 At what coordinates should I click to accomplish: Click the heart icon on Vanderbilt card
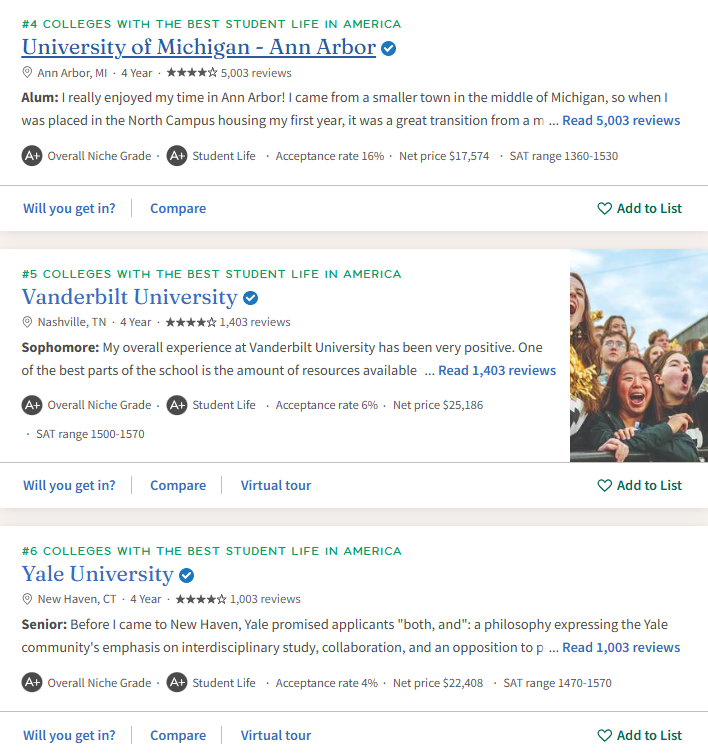click(604, 486)
